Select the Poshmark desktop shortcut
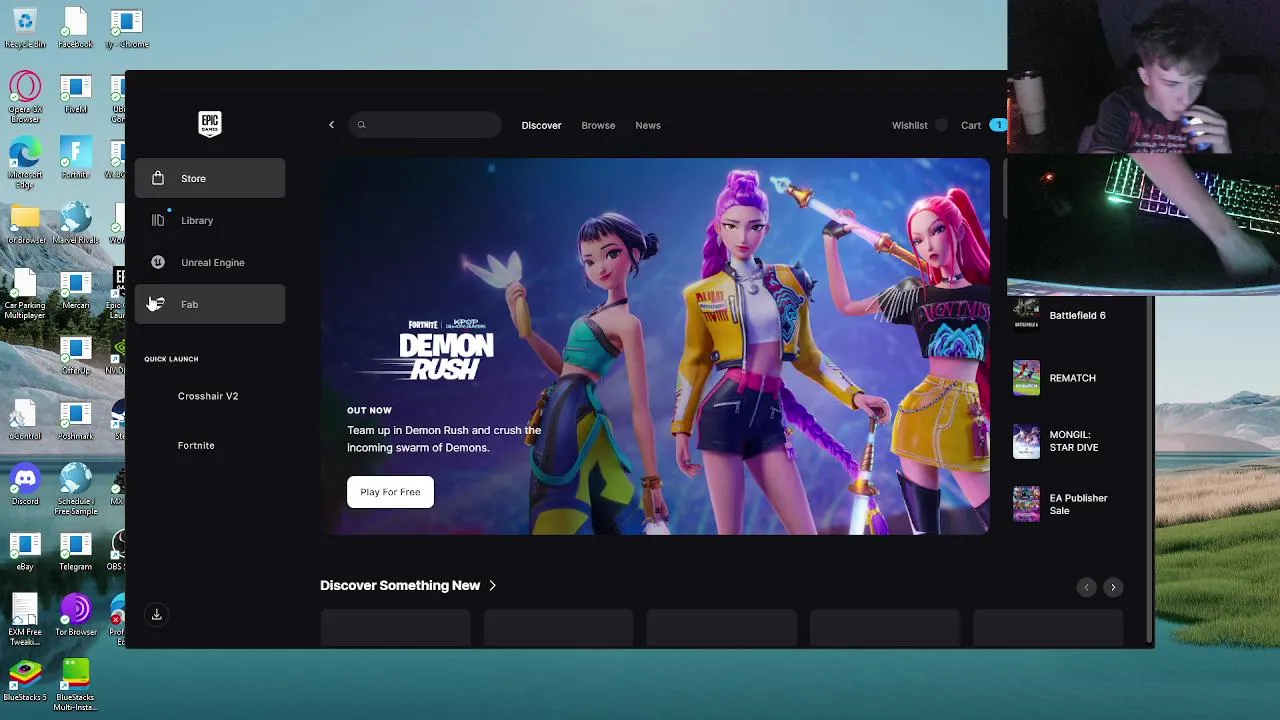 tap(75, 420)
